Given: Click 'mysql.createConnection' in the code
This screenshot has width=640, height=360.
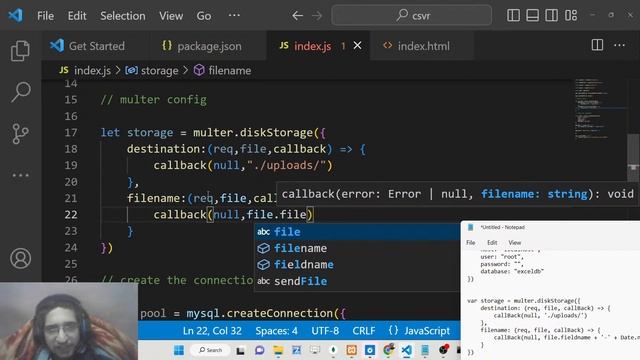Looking at the screenshot, I should point(260,313).
